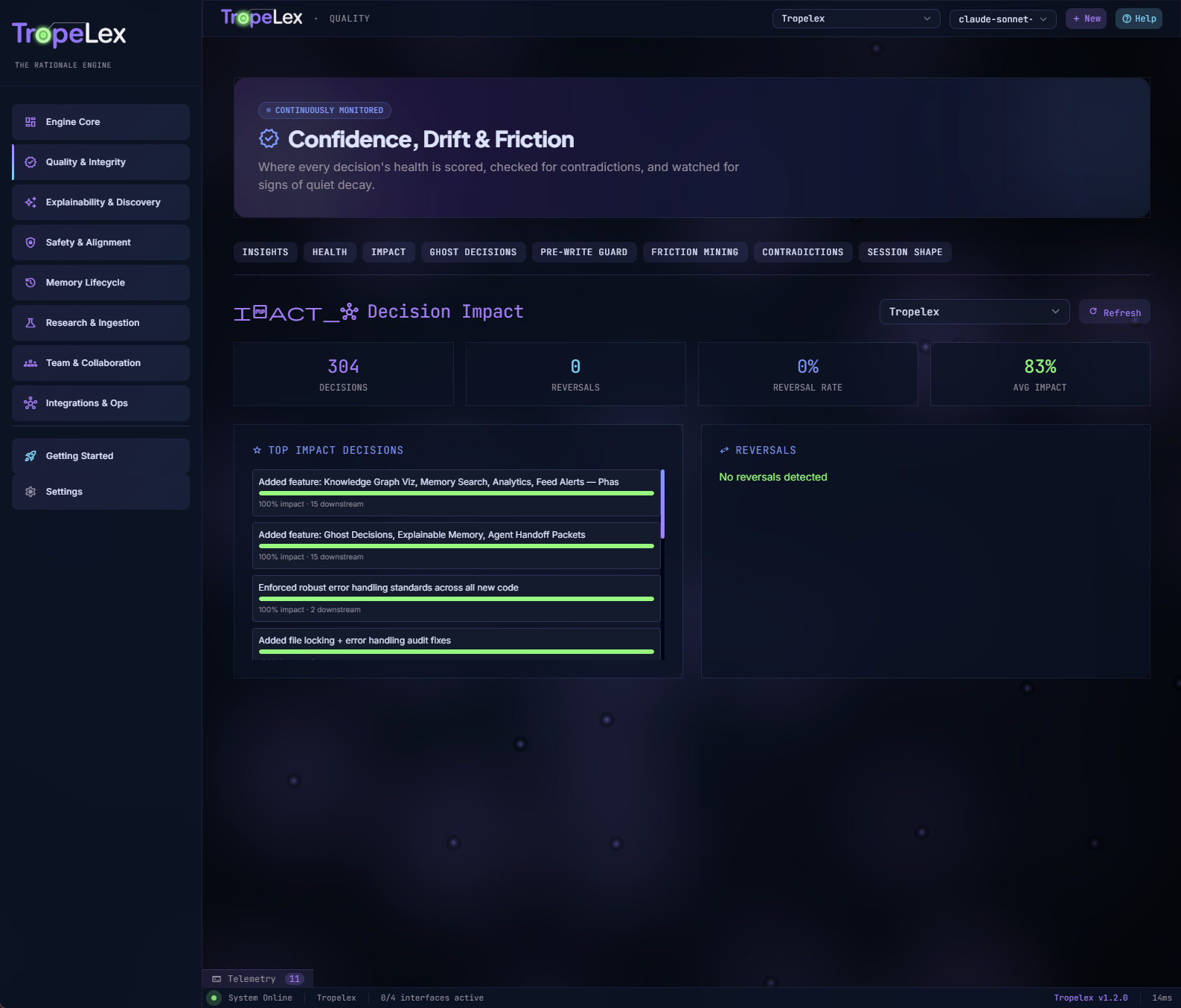Click the + New button
The width and height of the screenshot is (1181, 1008).
(1086, 19)
